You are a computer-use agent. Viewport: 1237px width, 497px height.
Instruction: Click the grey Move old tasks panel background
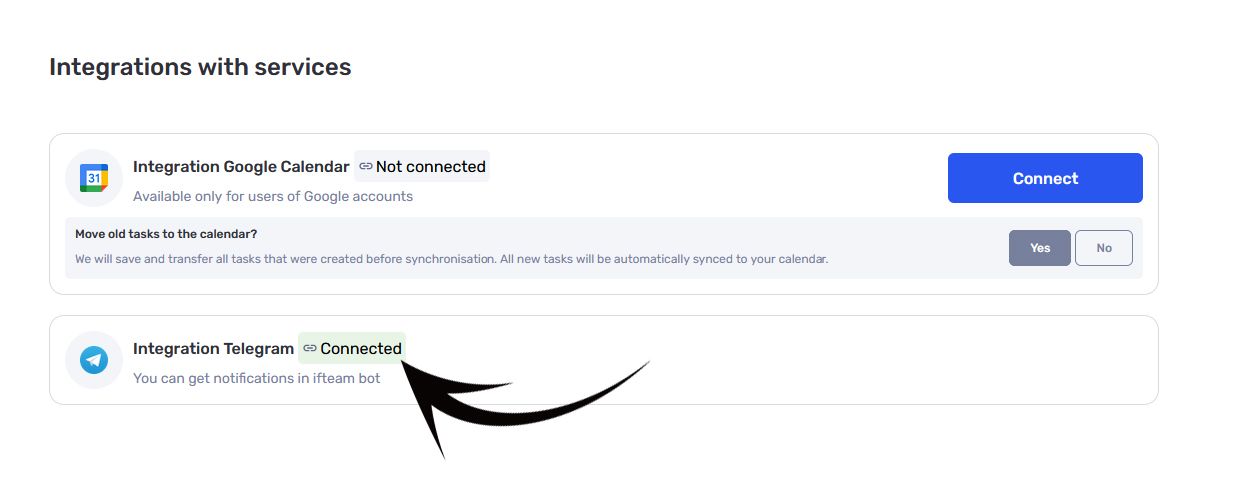coord(920,245)
